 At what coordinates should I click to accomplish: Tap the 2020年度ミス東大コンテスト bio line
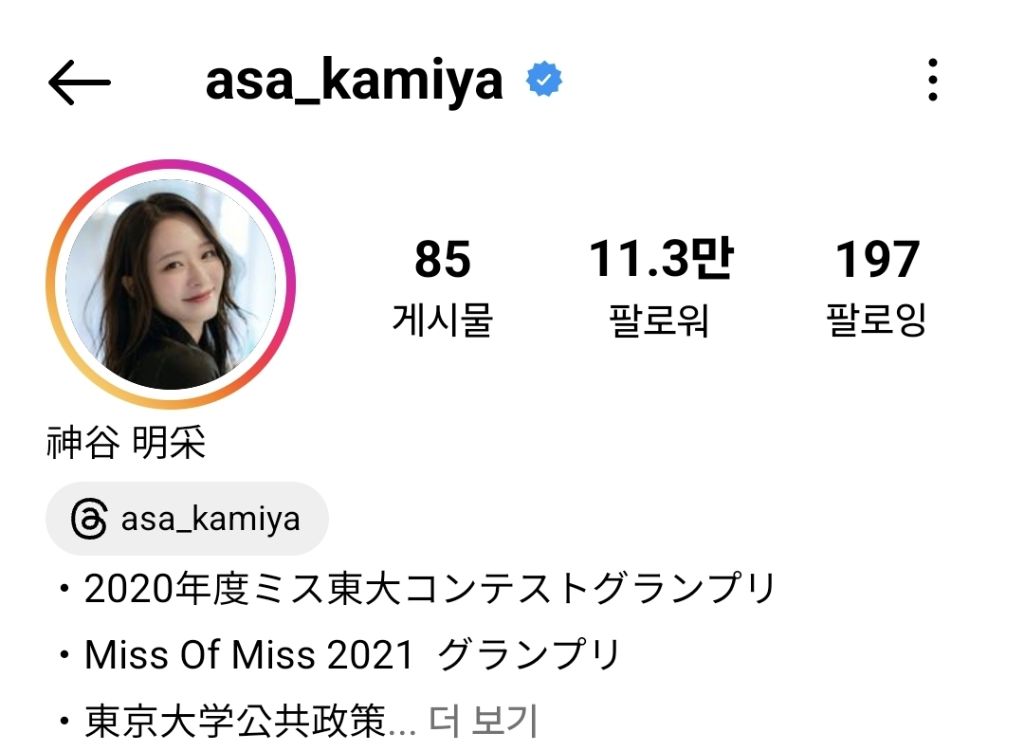pyautogui.click(x=417, y=588)
